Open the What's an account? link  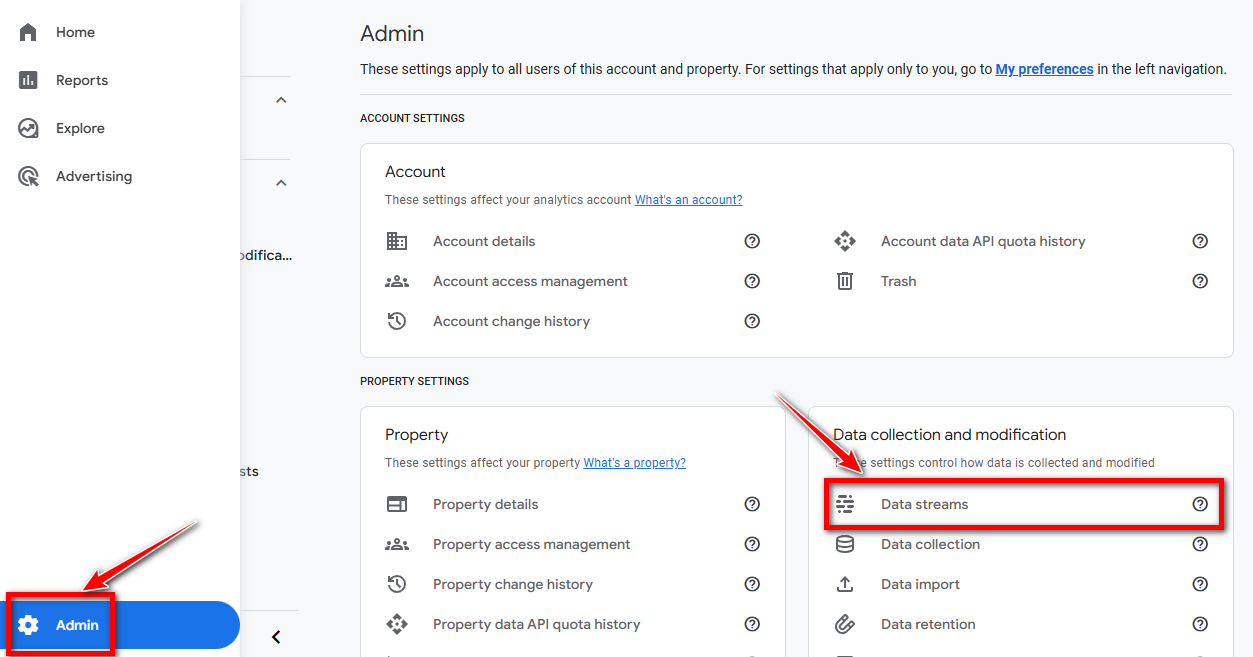688,200
